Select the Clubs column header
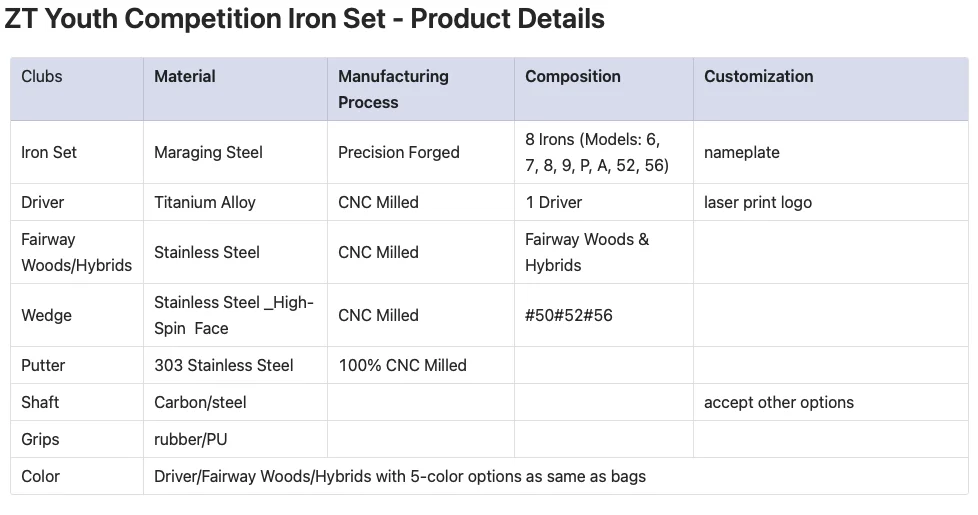The width and height of the screenshot is (978, 515). point(42,76)
